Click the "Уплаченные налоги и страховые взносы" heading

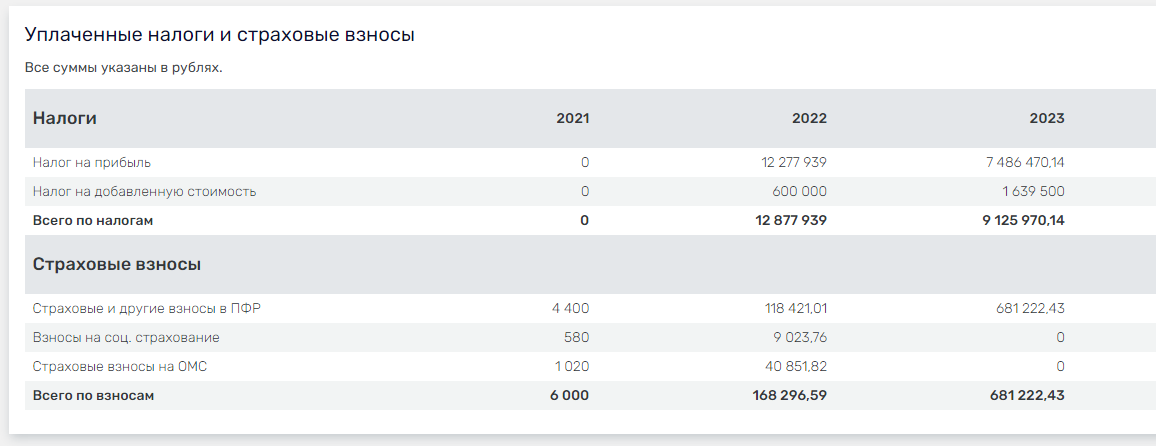pyautogui.click(x=219, y=35)
